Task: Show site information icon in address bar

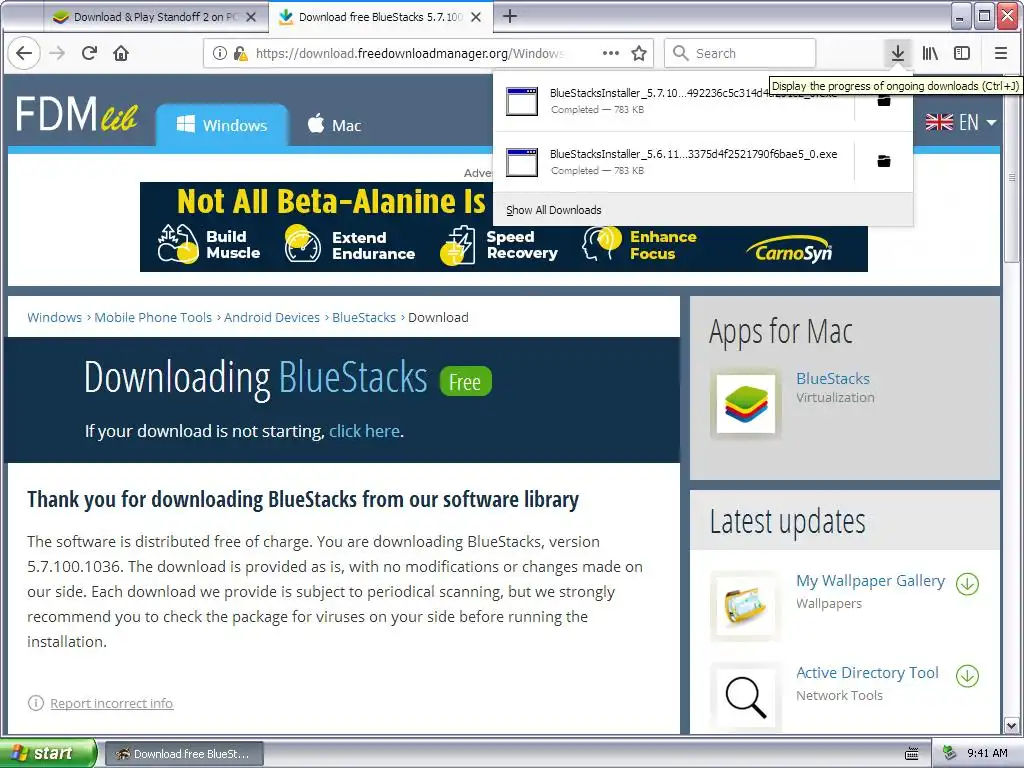Action: coord(220,53)
